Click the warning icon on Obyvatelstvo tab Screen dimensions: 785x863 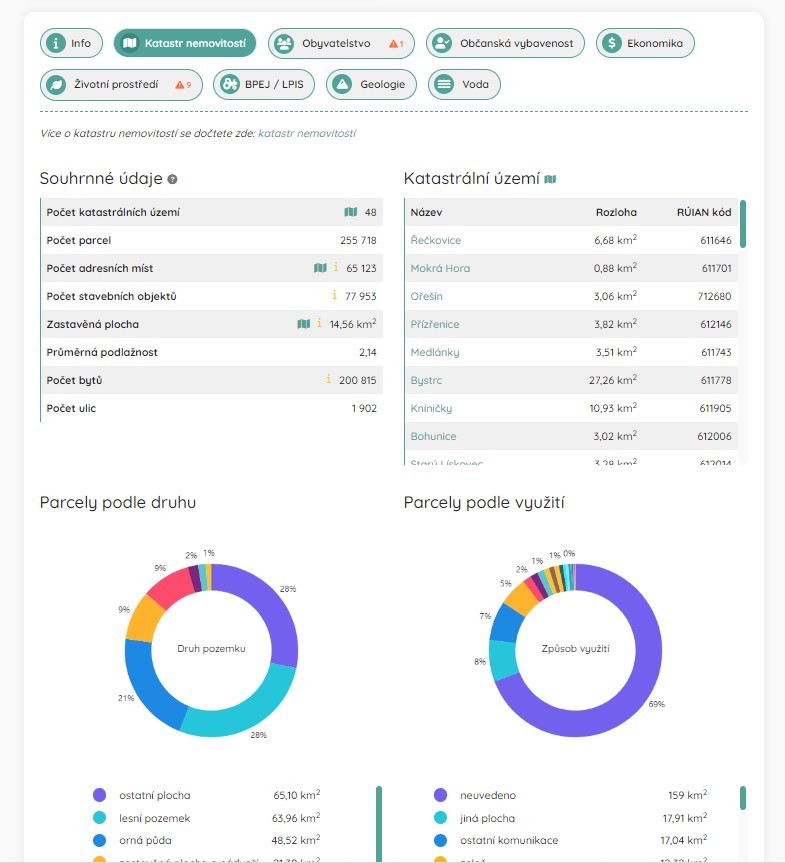pyautogui.click(x=393, y=43)
